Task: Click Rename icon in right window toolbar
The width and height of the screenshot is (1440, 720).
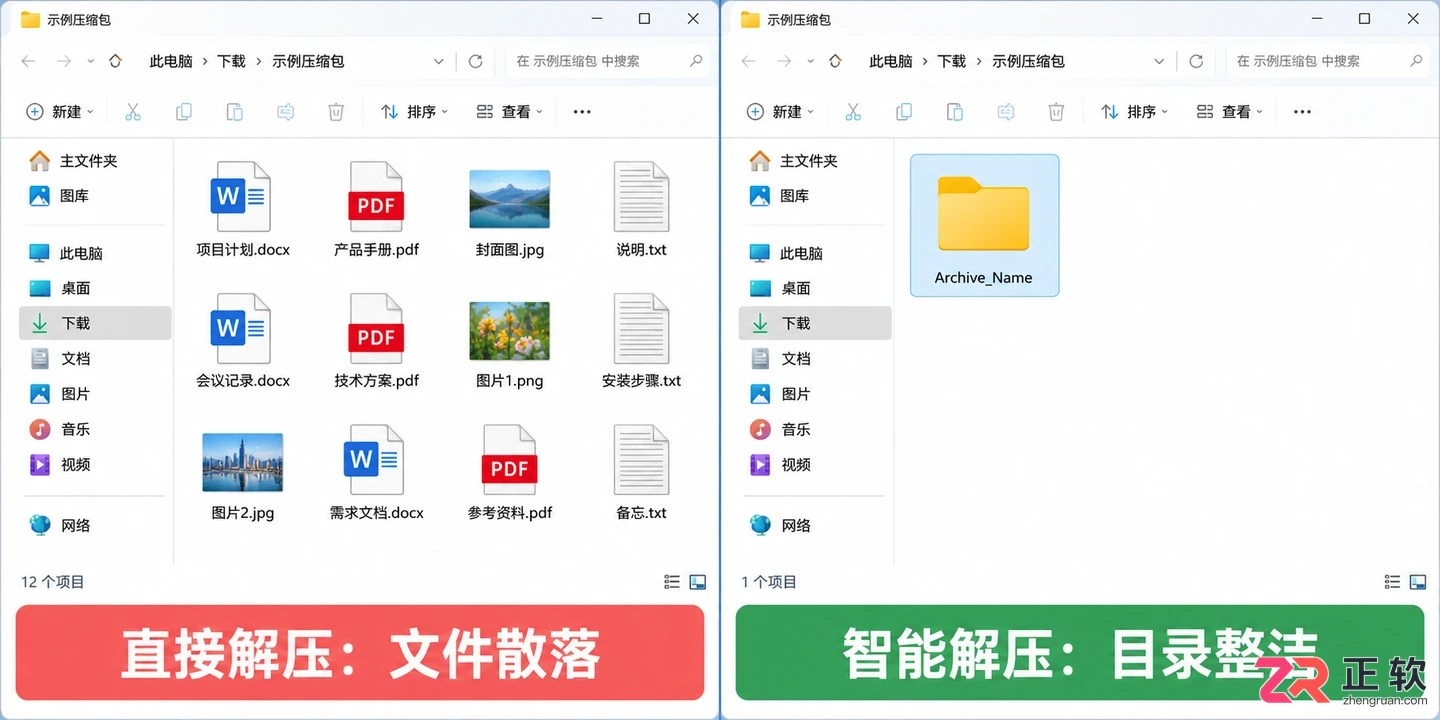Action: coord(1006,112)
